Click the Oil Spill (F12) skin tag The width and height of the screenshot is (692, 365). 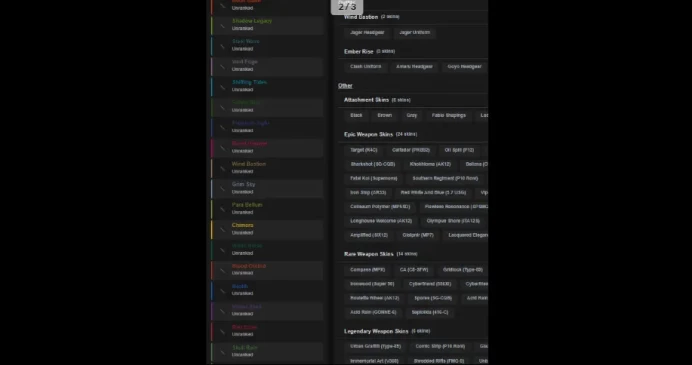click(x=459, y=151)
